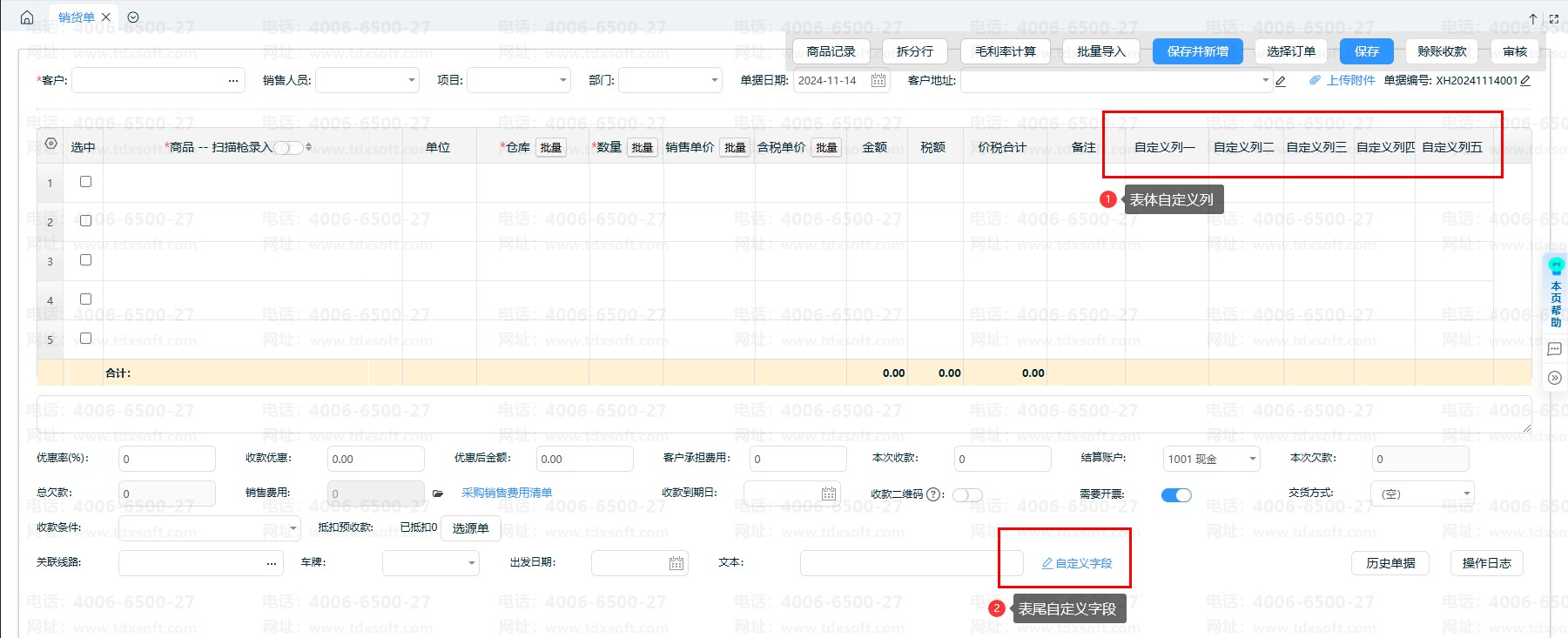Check the checkbox in row 1
Viewport: 1568px width, 638px height.
coord(85,182)
